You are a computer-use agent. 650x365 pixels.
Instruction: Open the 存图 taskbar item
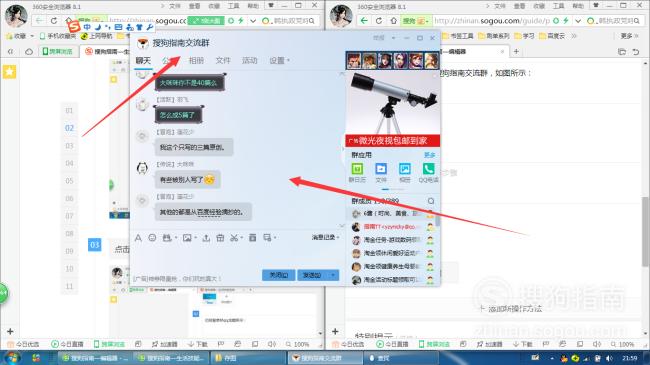(248, 358)
